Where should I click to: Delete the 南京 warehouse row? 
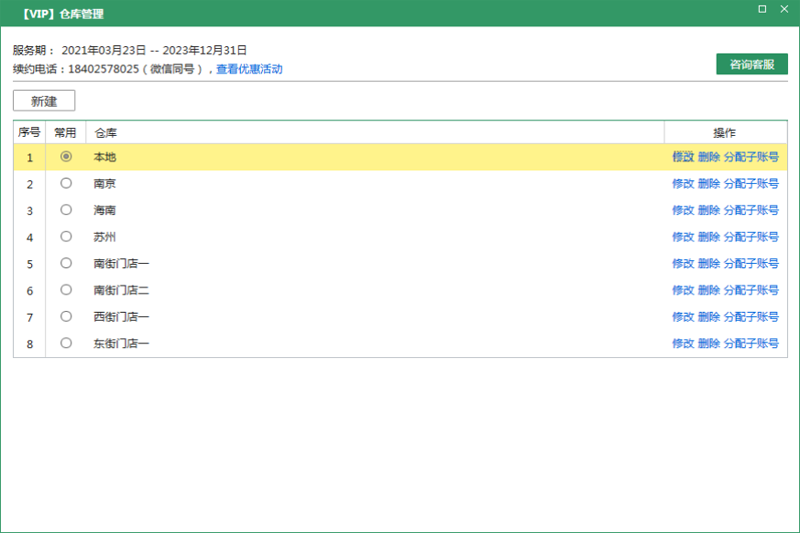click(708, 184)
